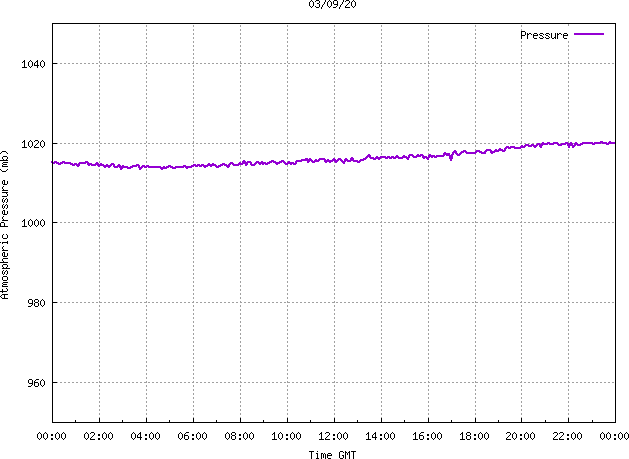Select the 960 y-axis label
629x459 pixels.
[37, 383]
